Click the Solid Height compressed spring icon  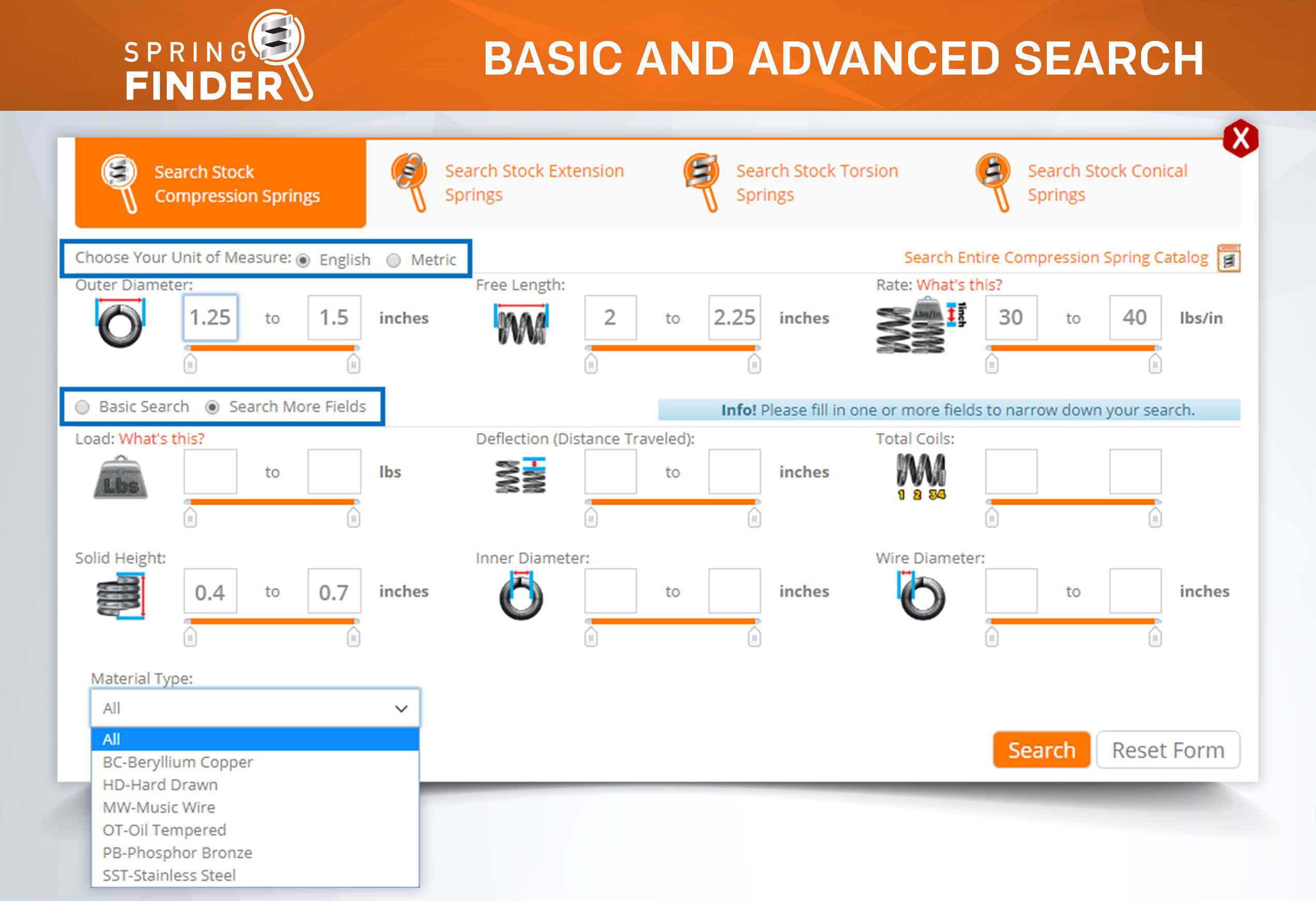click(x=120, y=597)
